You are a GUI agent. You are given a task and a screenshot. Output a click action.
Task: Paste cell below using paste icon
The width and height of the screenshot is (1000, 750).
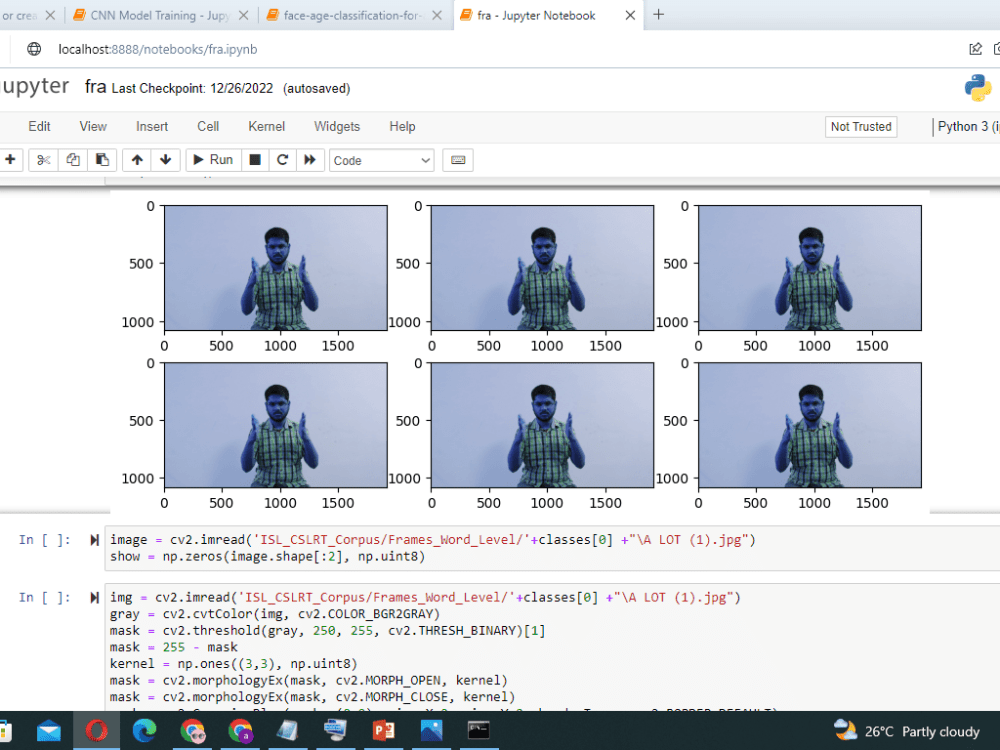tap(100, 160)
